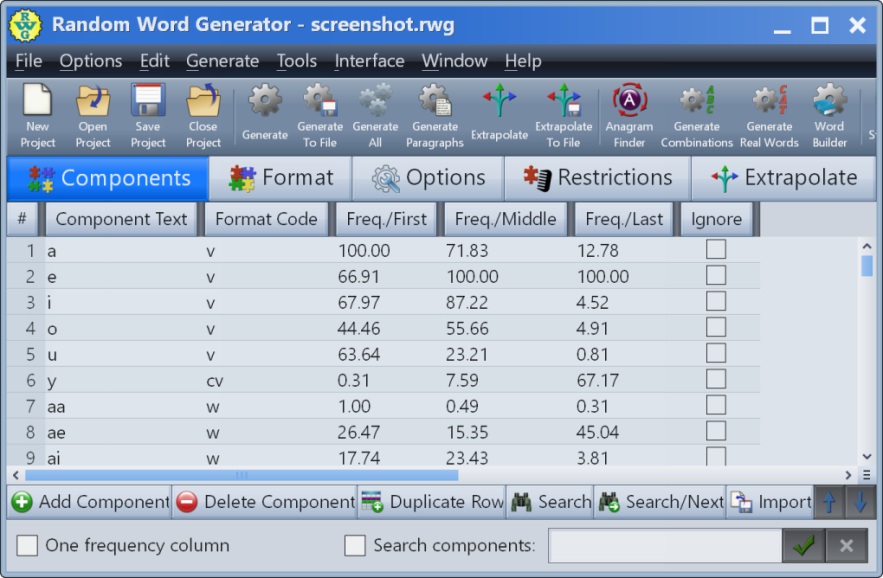The width and height of the screenshot is (883, 578).
Task: Toggle Ignore for component 'a'
Action: [715, 250]
